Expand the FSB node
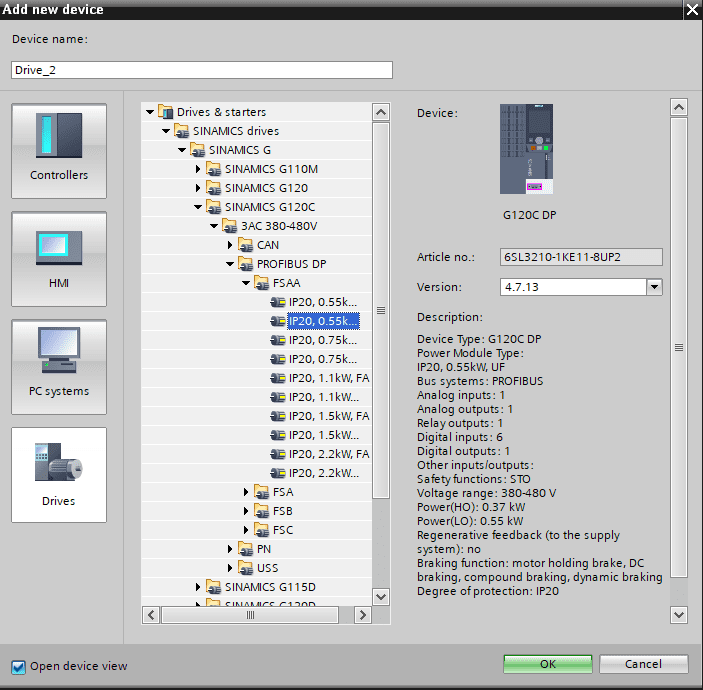 click(x=246, y=511)
